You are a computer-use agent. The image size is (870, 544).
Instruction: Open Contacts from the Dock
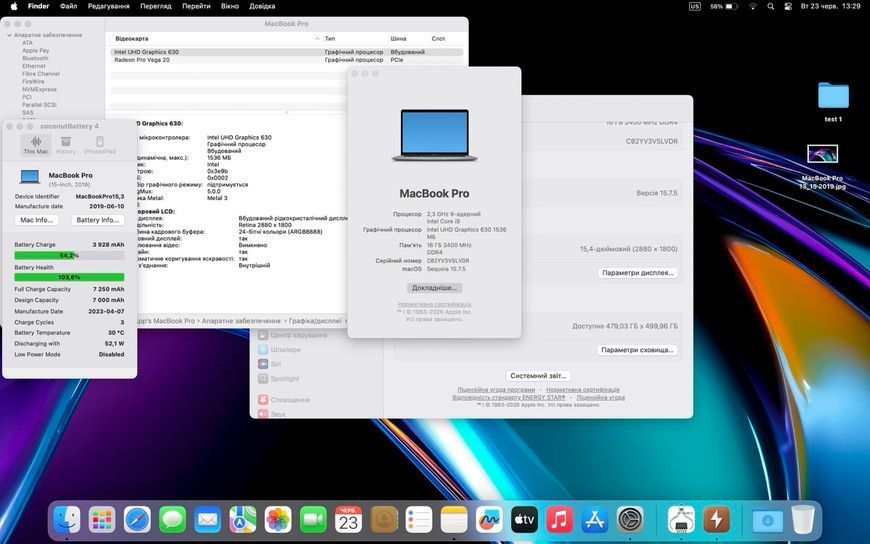384,520
